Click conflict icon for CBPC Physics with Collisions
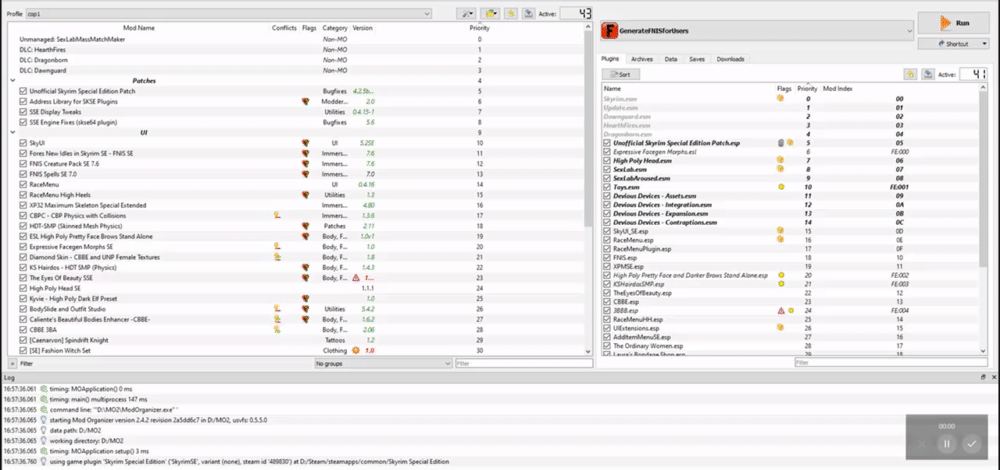Image resolution: width=1000 pixels, height=470 pixels. coord(277,216)
